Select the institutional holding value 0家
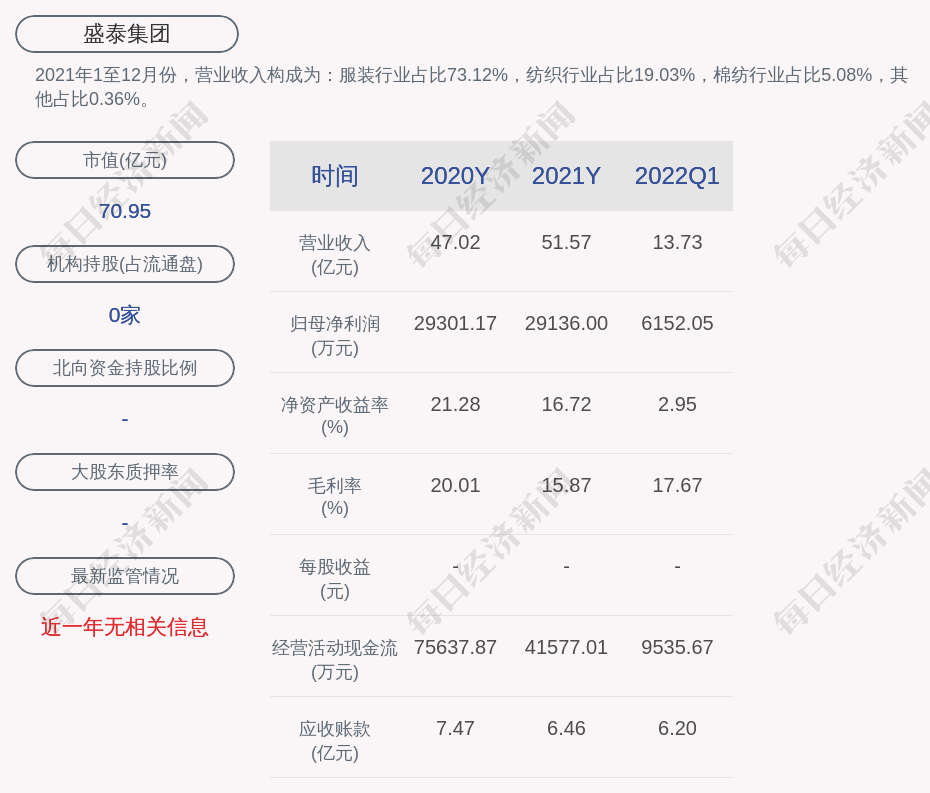This screenshot has height=793, width=930. click(125, 315)
